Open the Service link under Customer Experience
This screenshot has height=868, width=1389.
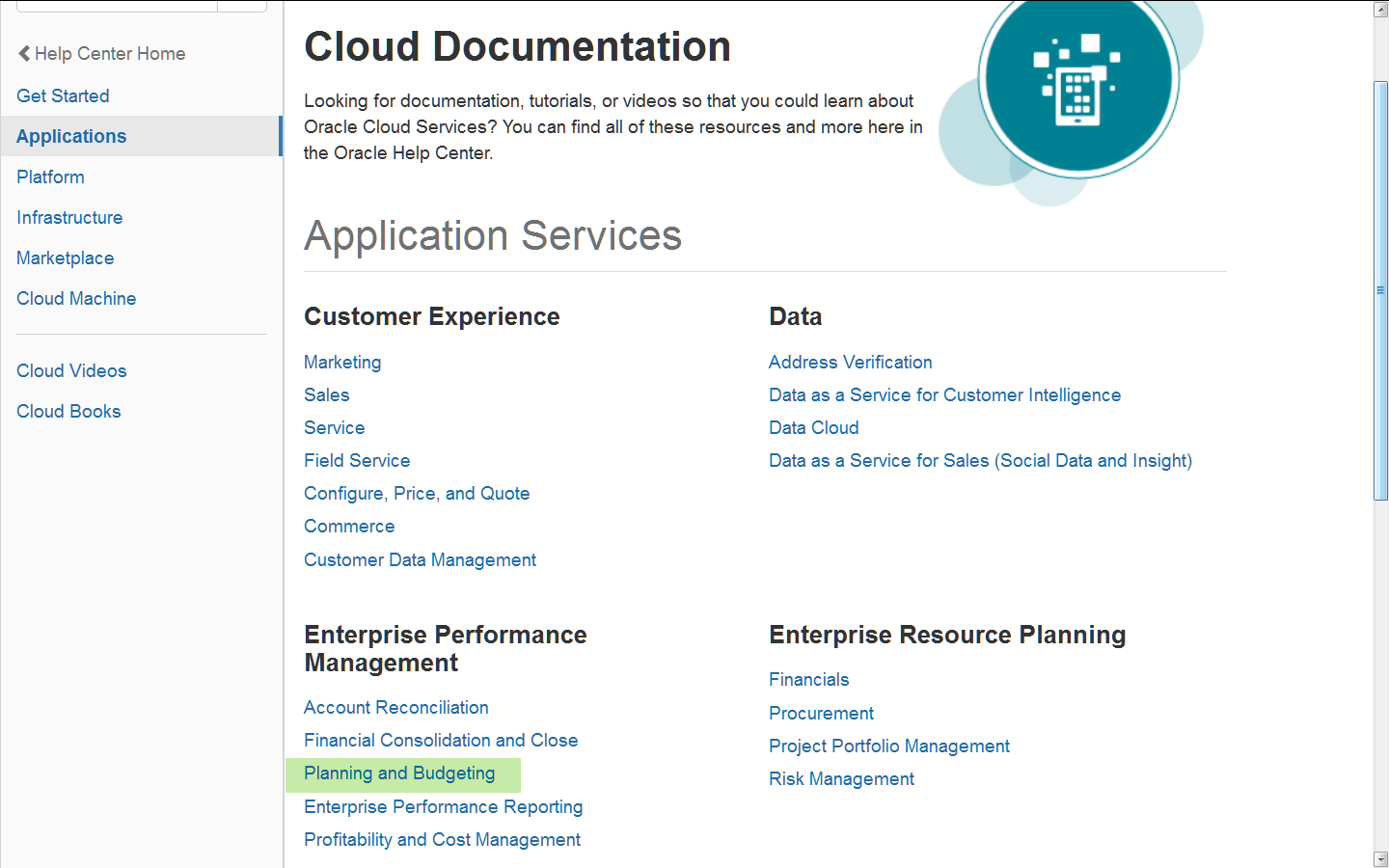pos(335,427)
